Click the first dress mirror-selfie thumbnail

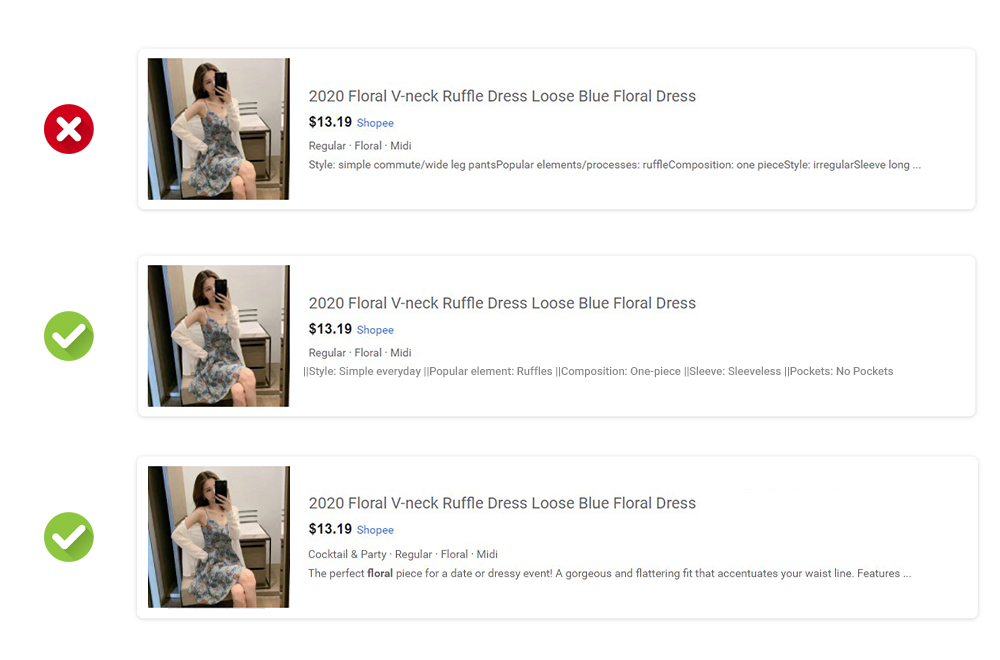[x=218, y=129]
